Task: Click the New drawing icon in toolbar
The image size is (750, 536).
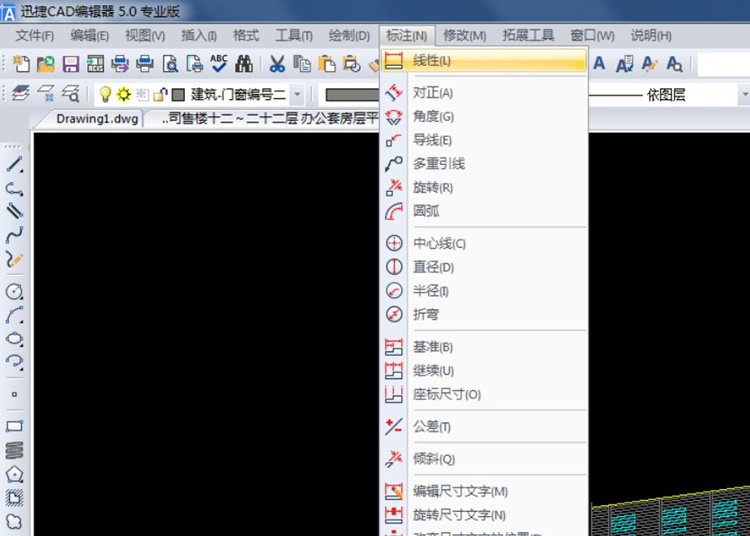Action: [21, 64]
